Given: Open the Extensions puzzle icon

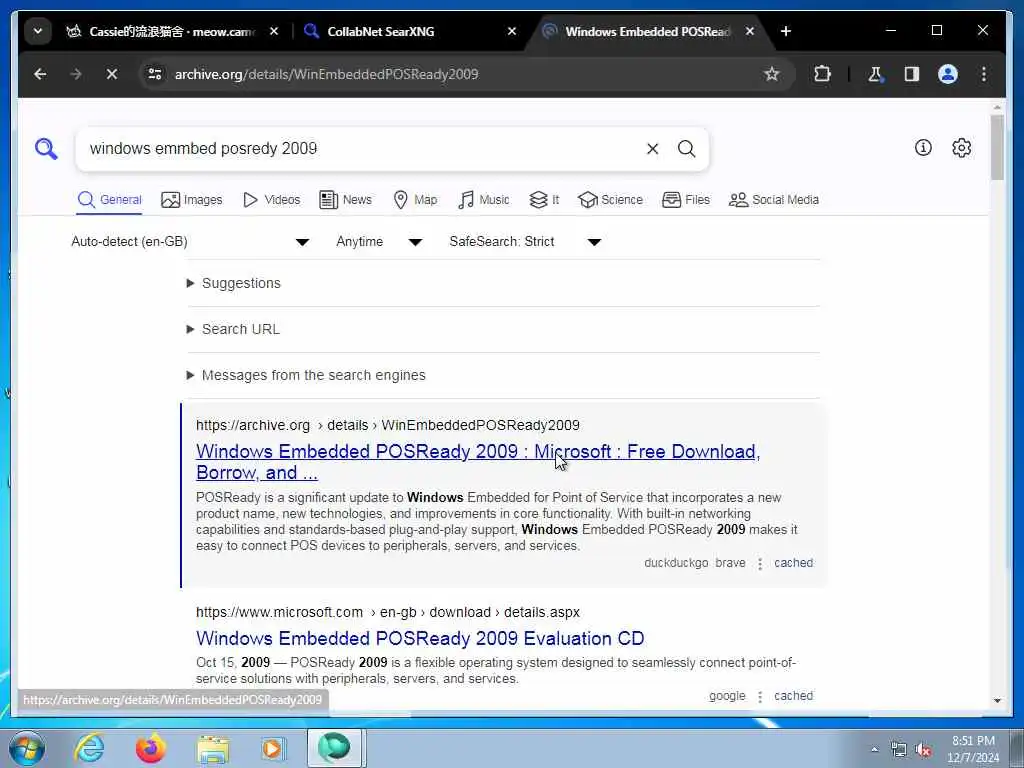Looking at the screenshot, I should tap(822, 74).
